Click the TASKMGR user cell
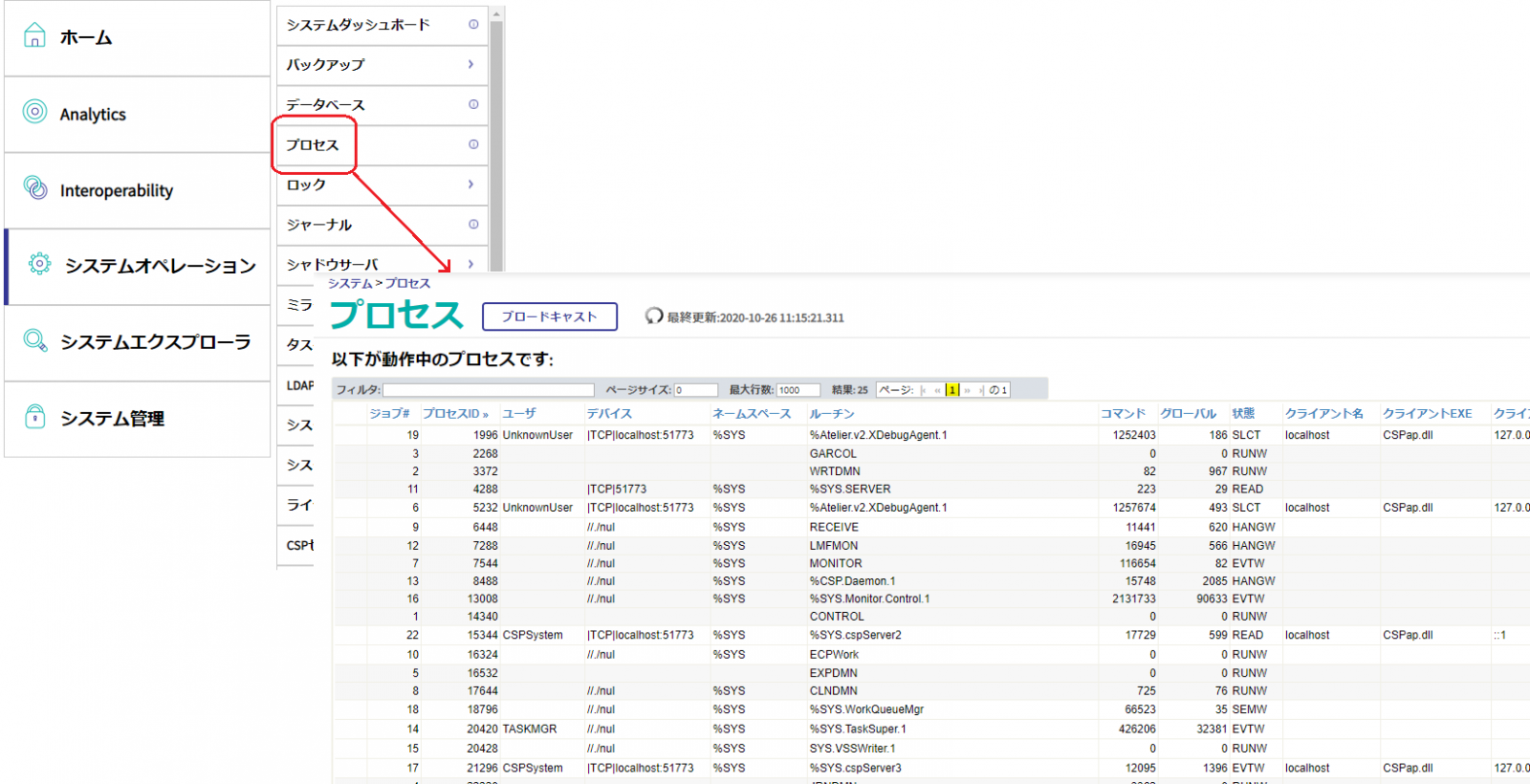This screenshot has width=1530, height=784. pyautogui.click(x=530, y=729)
